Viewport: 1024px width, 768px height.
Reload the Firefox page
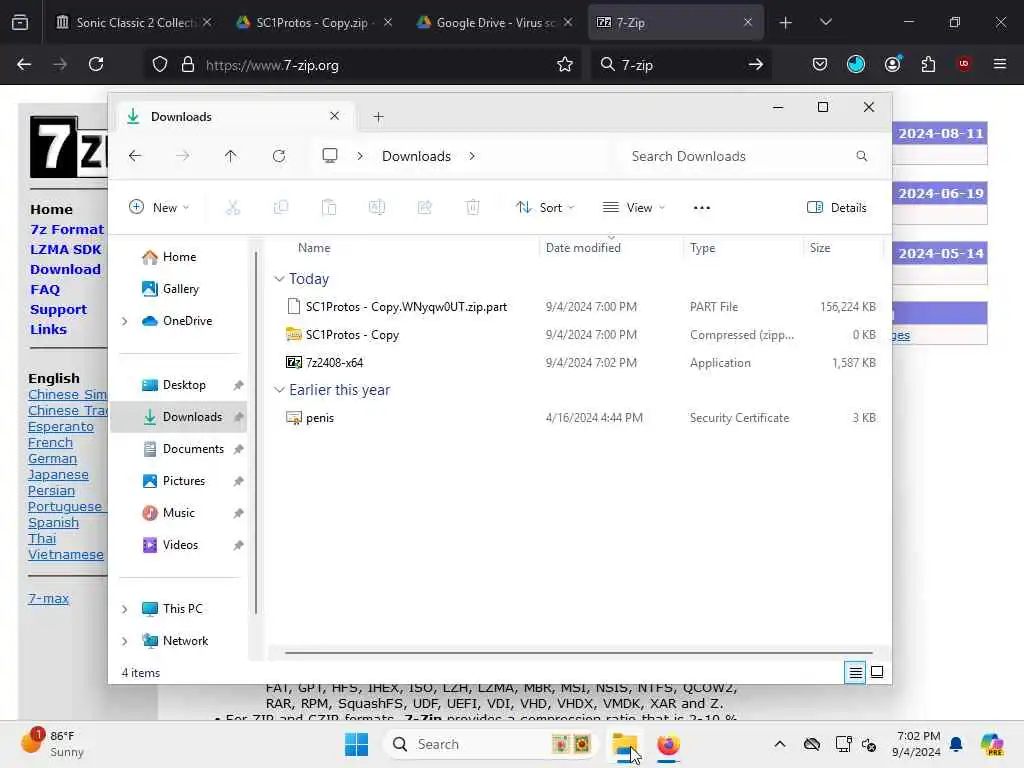pos(96,64)
